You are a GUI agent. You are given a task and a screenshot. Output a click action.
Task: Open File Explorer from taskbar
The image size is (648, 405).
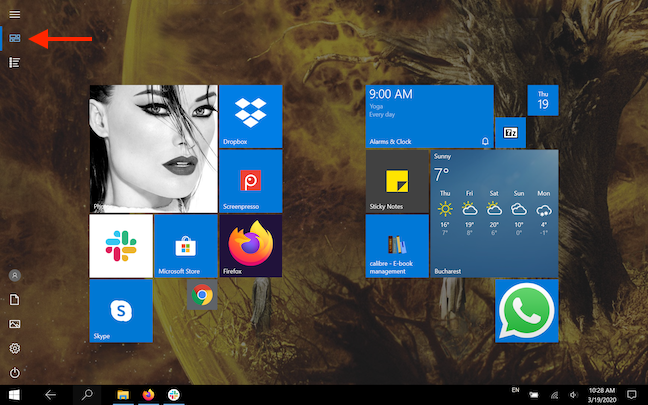point(123,395)
